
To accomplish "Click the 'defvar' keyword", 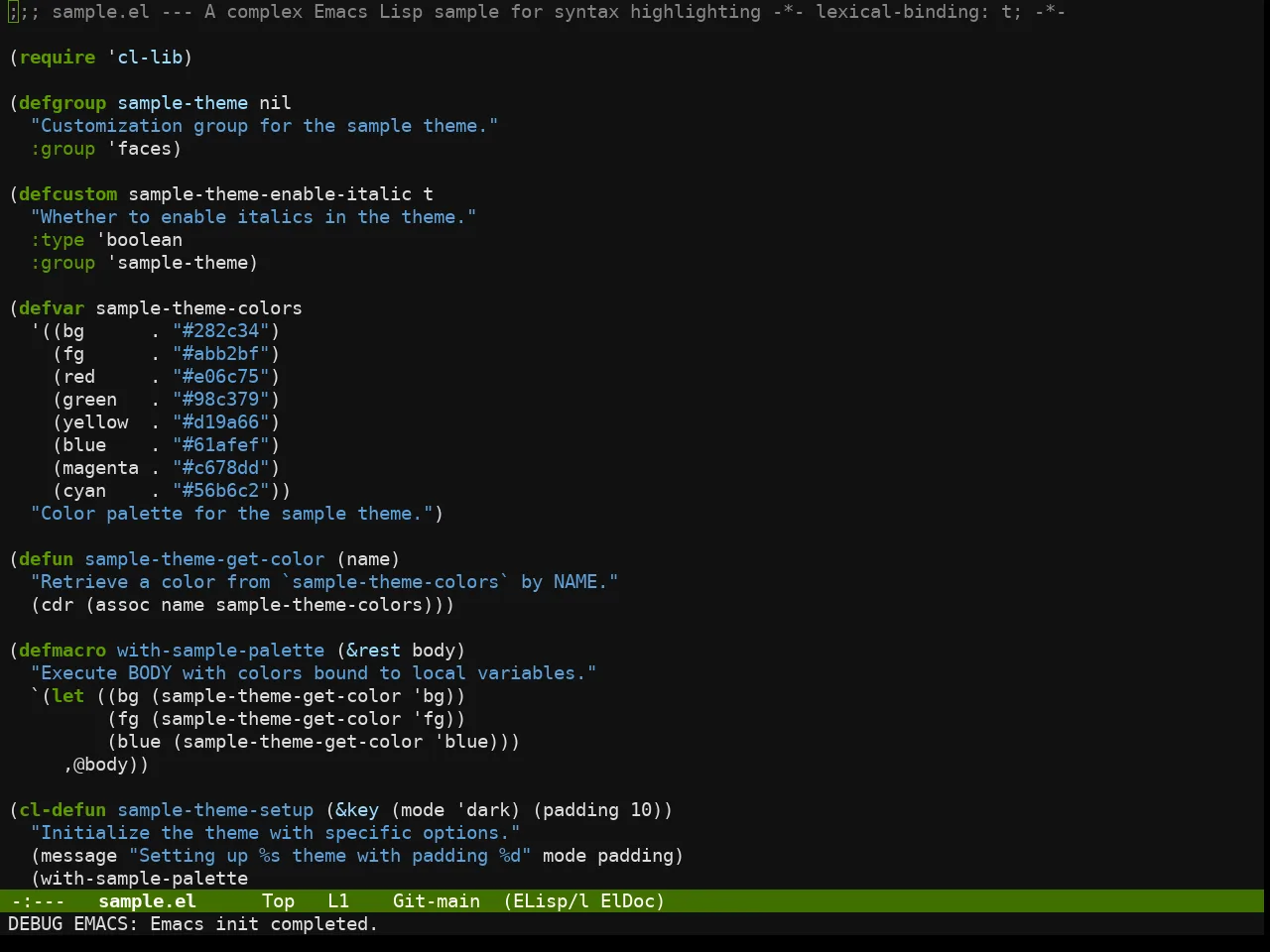I will pyautogui.click(x=52, y=308).
